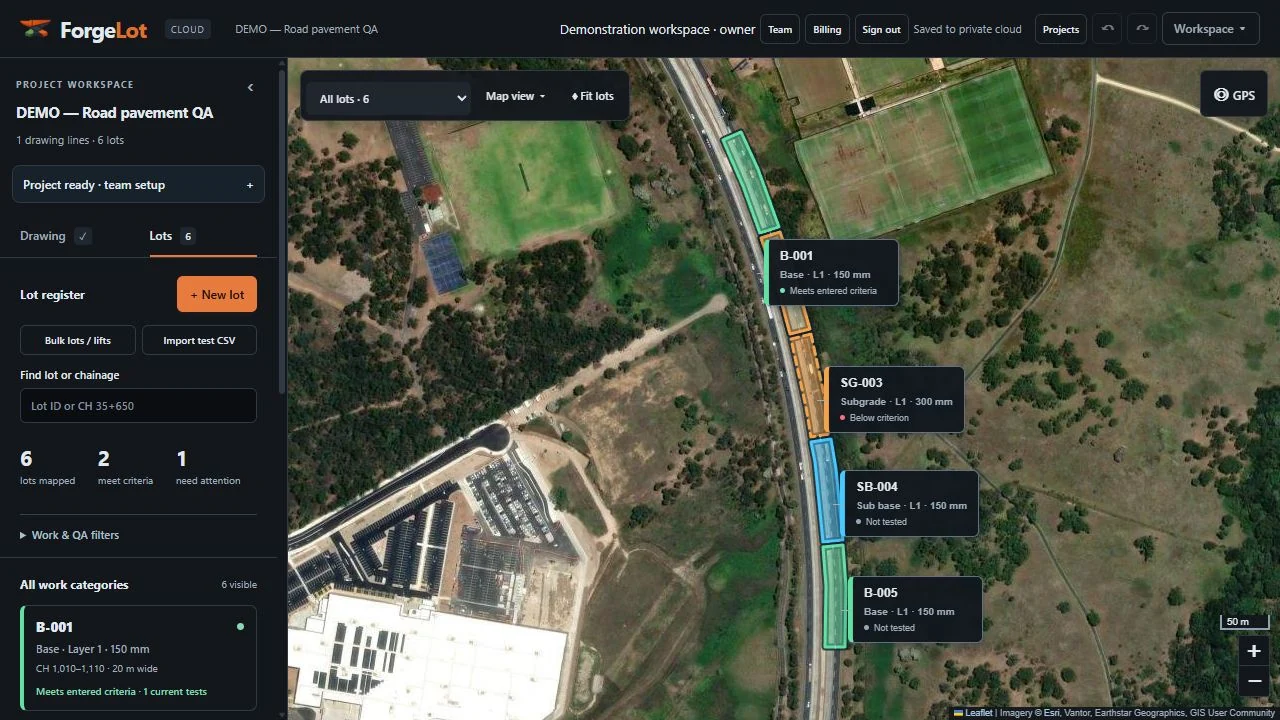The height and width of the screenshot is (720, 1280).
Task: Click 'Saved to private cloud' status text
Action: pyautogui.click(x=967, y=29)
